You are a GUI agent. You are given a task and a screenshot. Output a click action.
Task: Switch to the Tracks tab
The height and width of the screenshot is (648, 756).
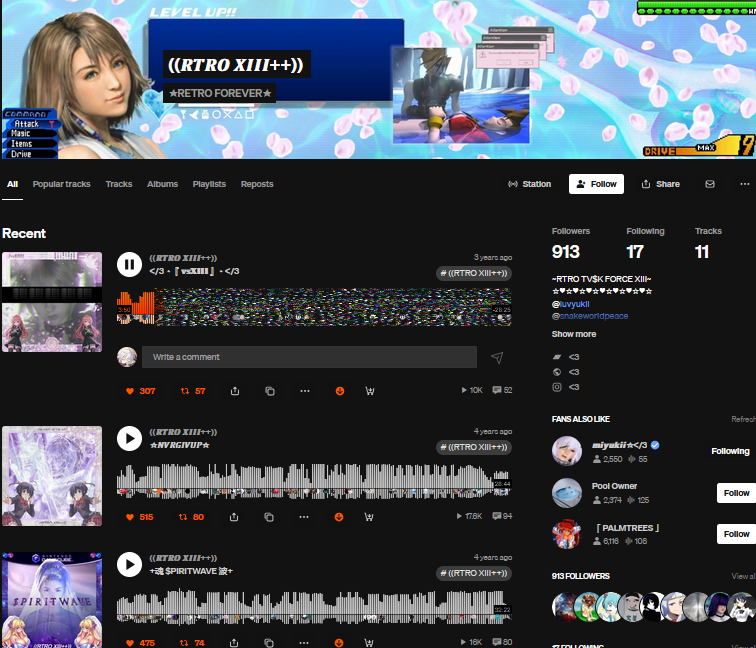point(119,184)
